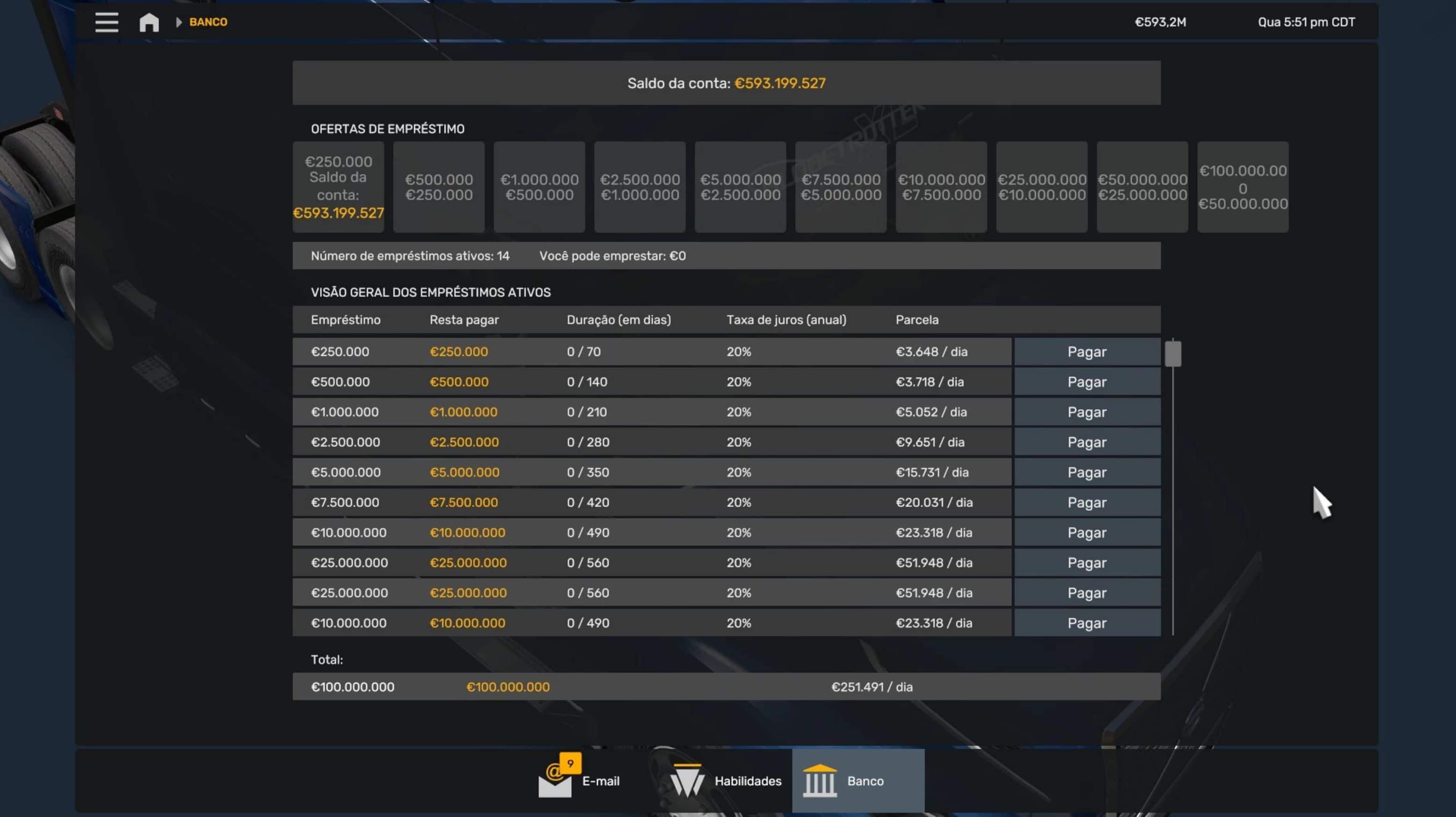Pay the €1.000.000 loan row
Screen dimensions: 1456x817
(1086, 412)
